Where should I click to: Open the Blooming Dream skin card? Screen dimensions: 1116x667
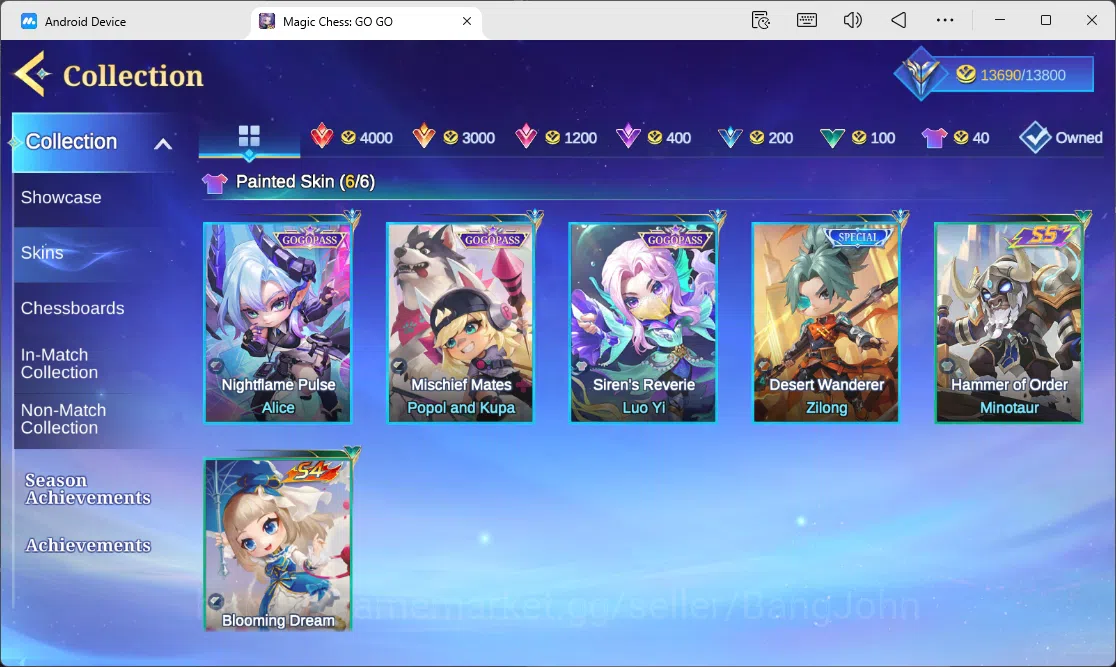tap(278, 545)
